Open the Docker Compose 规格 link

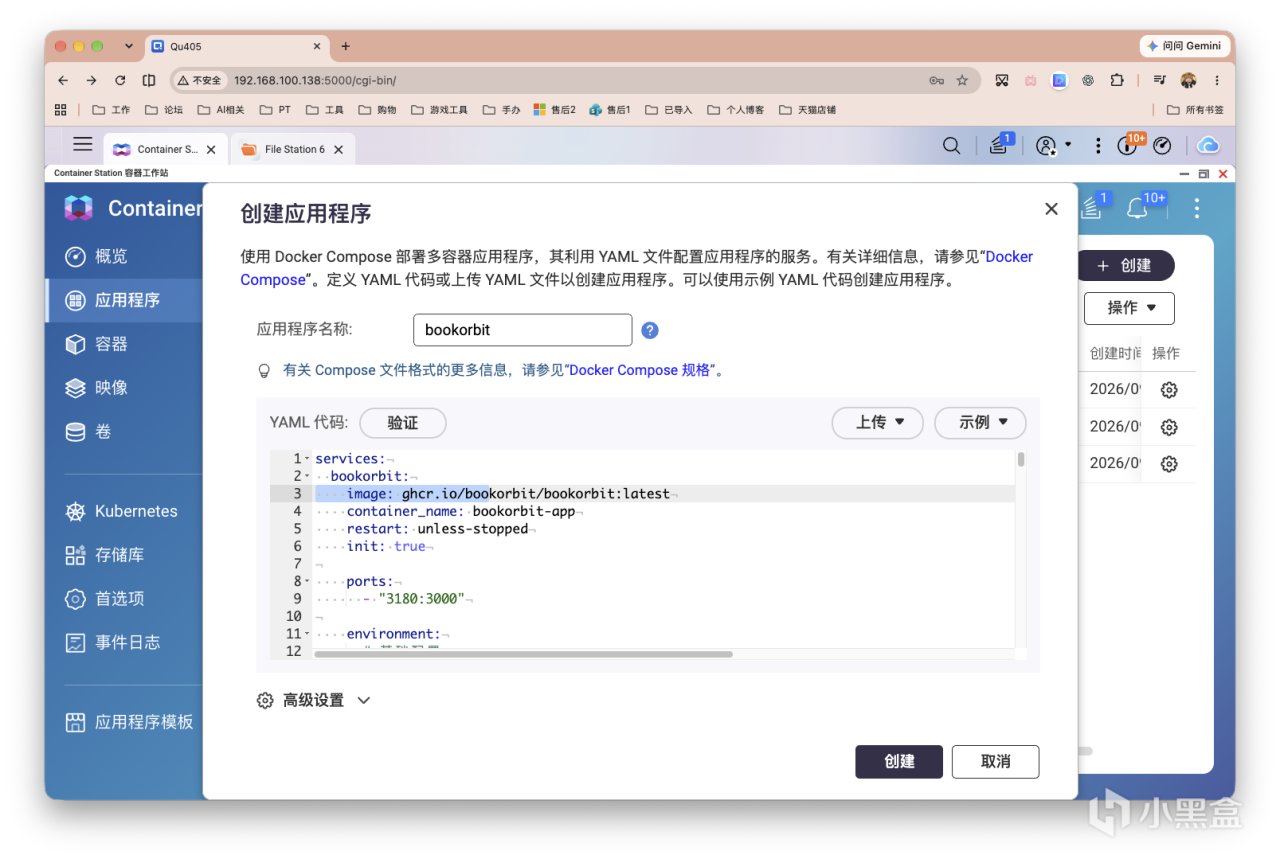tap(640, 370)
